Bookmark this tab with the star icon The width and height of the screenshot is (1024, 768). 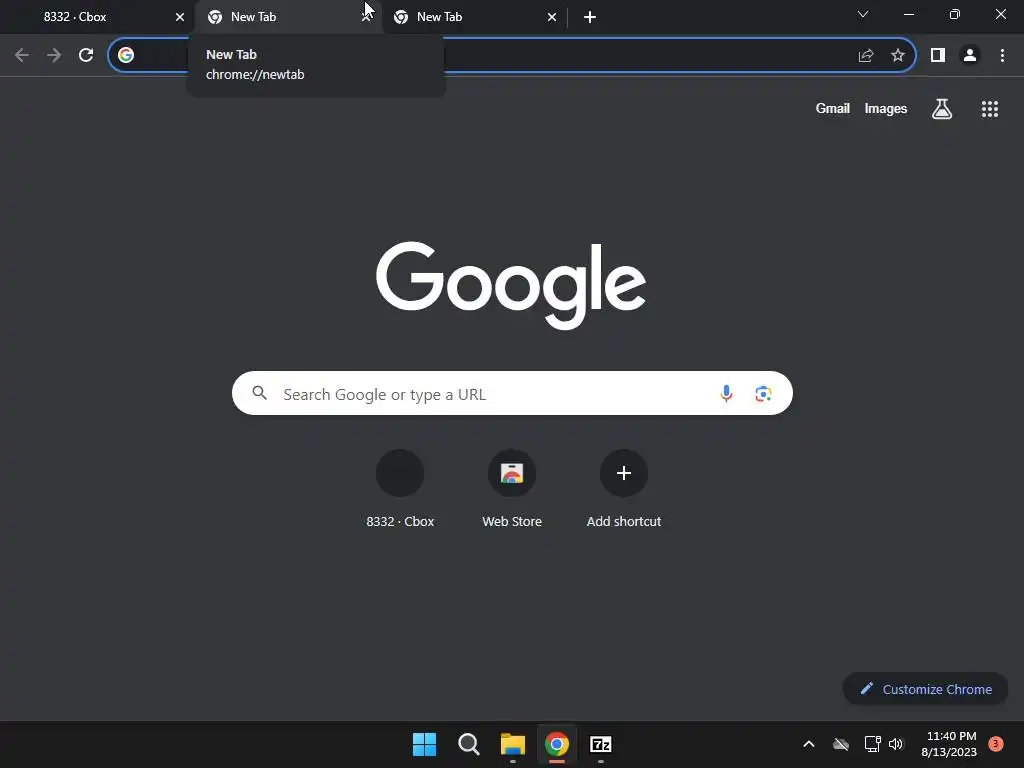click(898, 56)
